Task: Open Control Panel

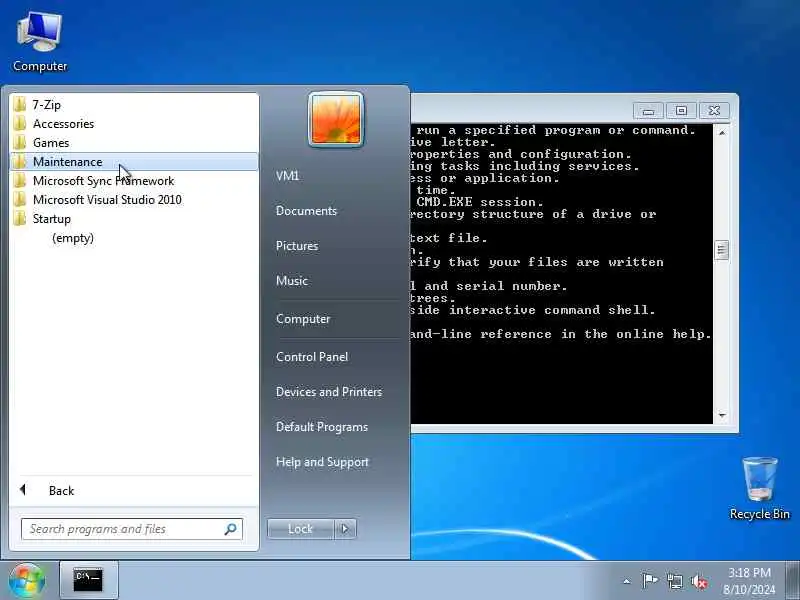Action: point(312,357)
